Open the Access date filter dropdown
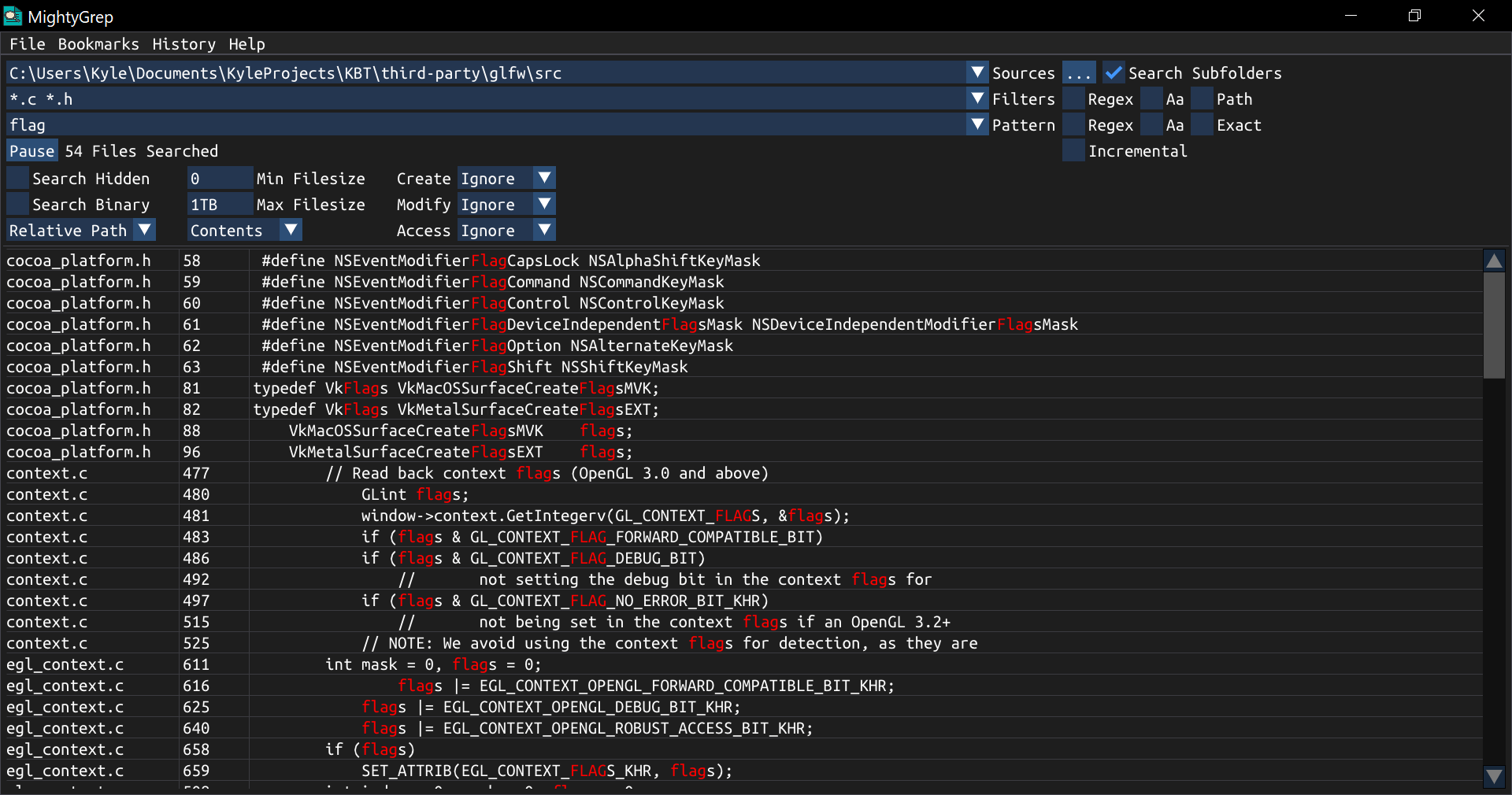The height and width of the screenshot is (795, 1512). coord(506,231)
